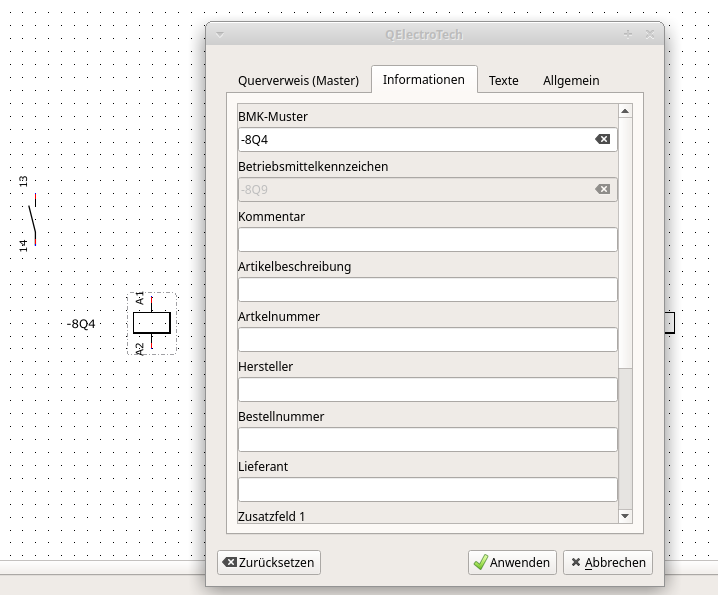Cancel the dialog with Abbrechen
The width and height of the screenshot is (718, 595).
pos(607,562)
